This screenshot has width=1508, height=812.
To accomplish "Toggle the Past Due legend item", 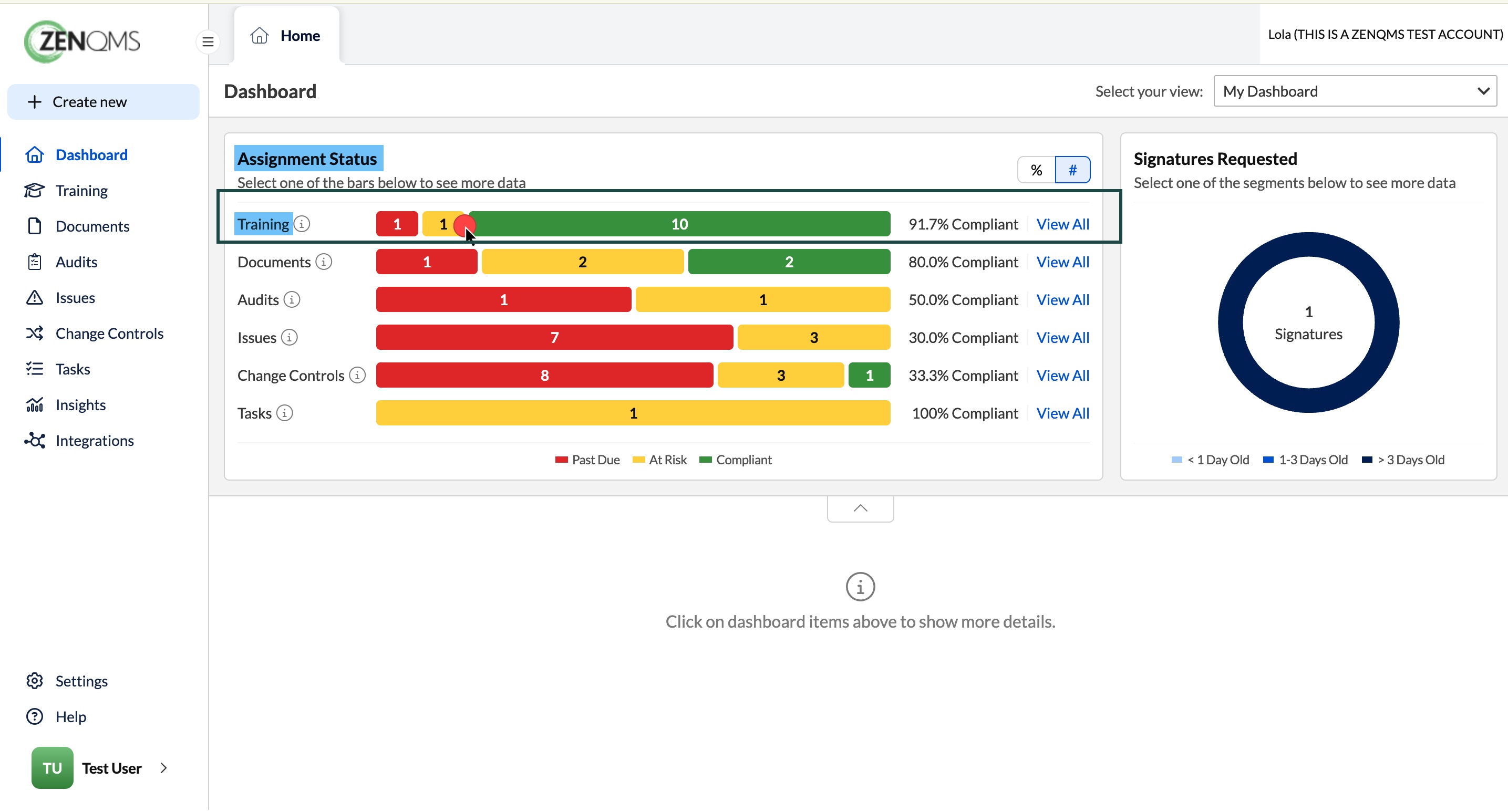I will [587, 460].
